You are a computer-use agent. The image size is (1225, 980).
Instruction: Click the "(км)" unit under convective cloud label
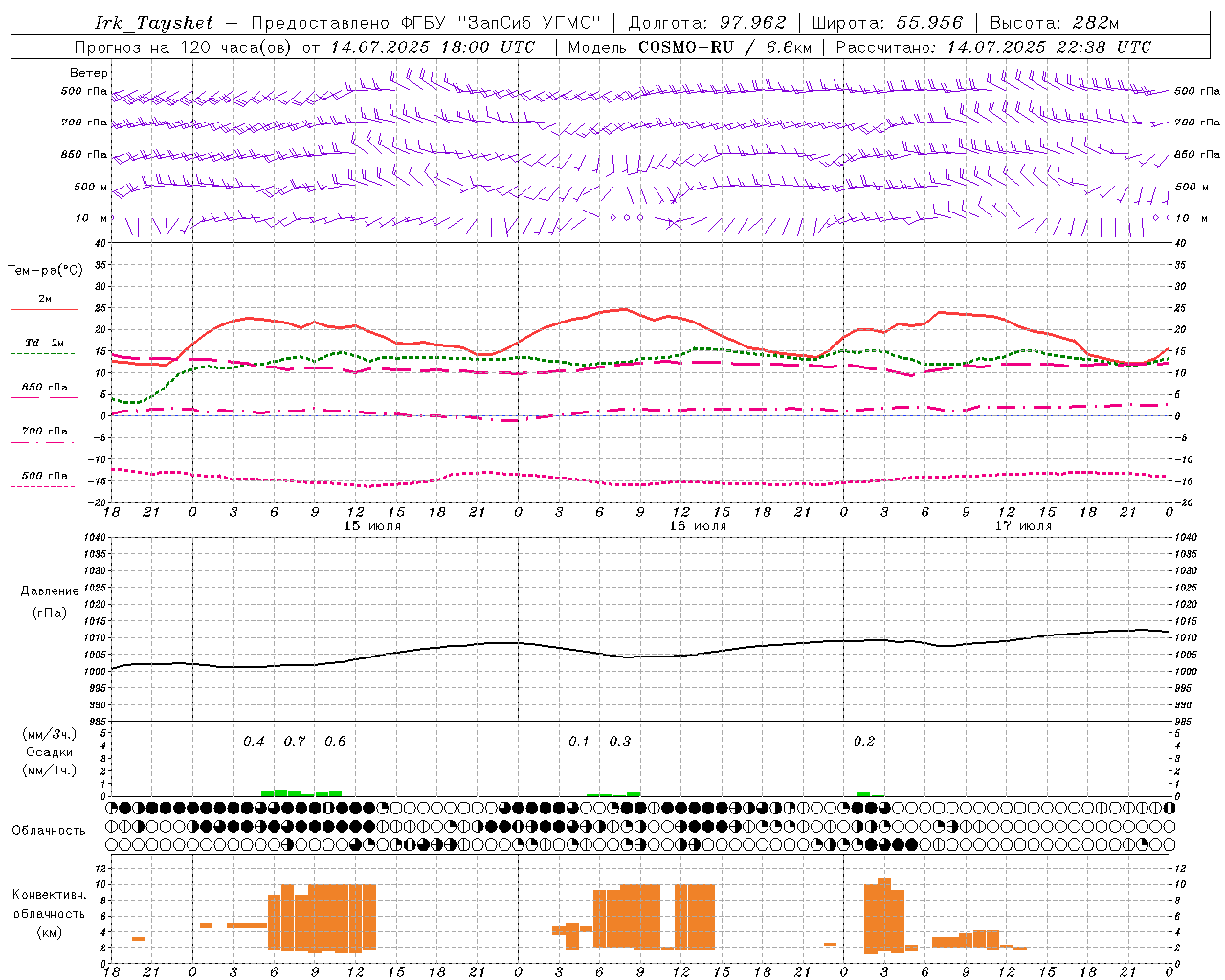(49, 931)
